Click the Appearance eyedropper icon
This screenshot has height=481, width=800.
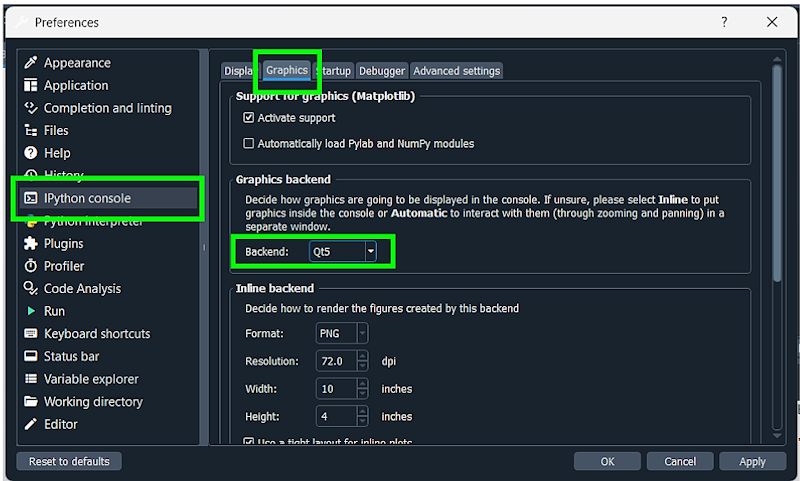pos(31,63)
